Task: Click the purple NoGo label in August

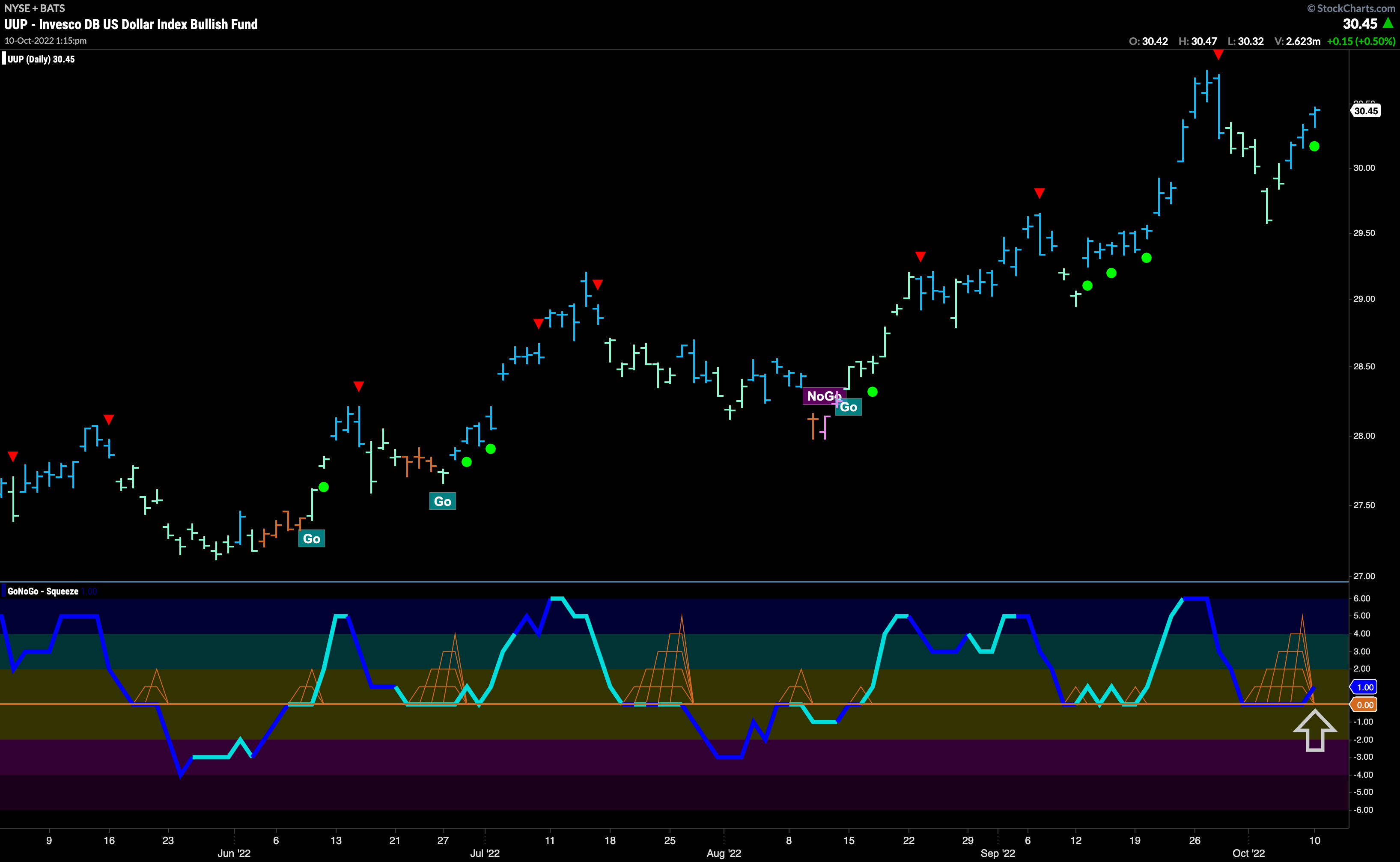Action: (x=823, y=395)
